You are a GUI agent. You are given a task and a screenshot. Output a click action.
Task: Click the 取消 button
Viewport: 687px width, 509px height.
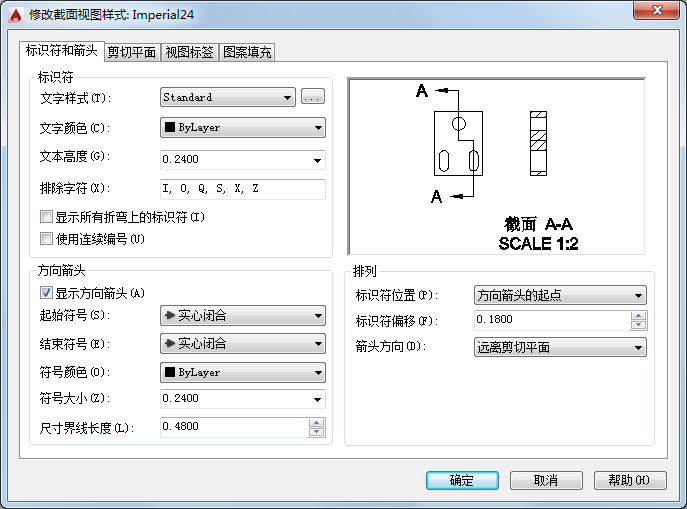[x=546, y=481]
